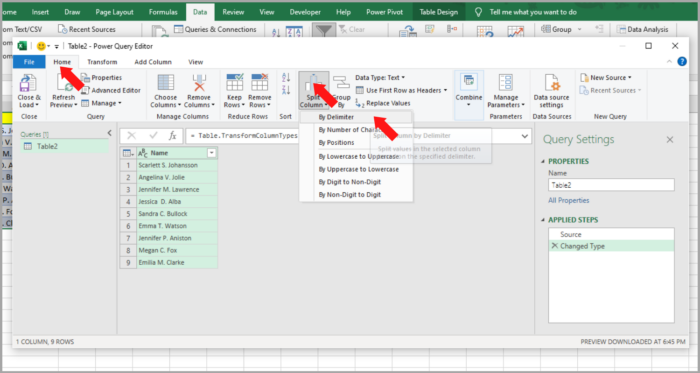
Task: Click Replace Values
Action: 383,104
